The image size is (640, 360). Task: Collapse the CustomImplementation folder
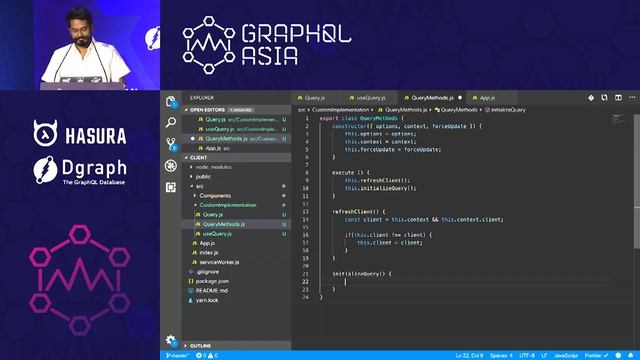[236, 205]
